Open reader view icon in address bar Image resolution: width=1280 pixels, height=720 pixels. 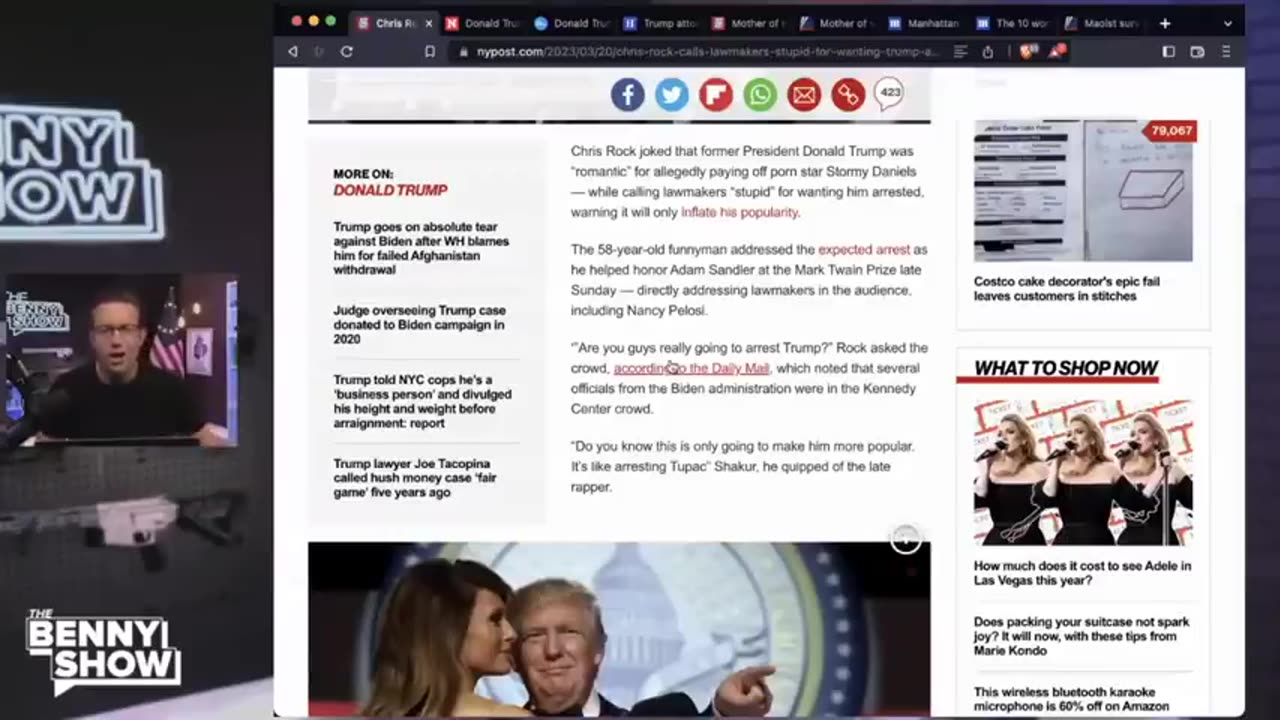(x=960, y=52)
